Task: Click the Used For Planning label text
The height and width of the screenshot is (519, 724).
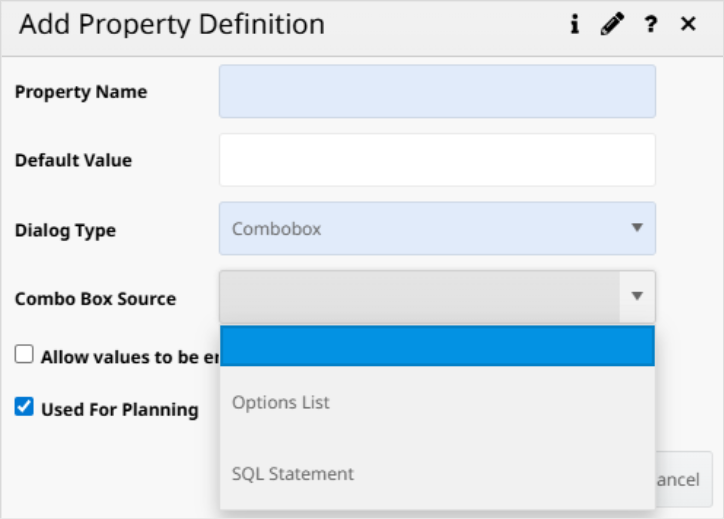Action: pyautogui.click(x=119, y=409)
